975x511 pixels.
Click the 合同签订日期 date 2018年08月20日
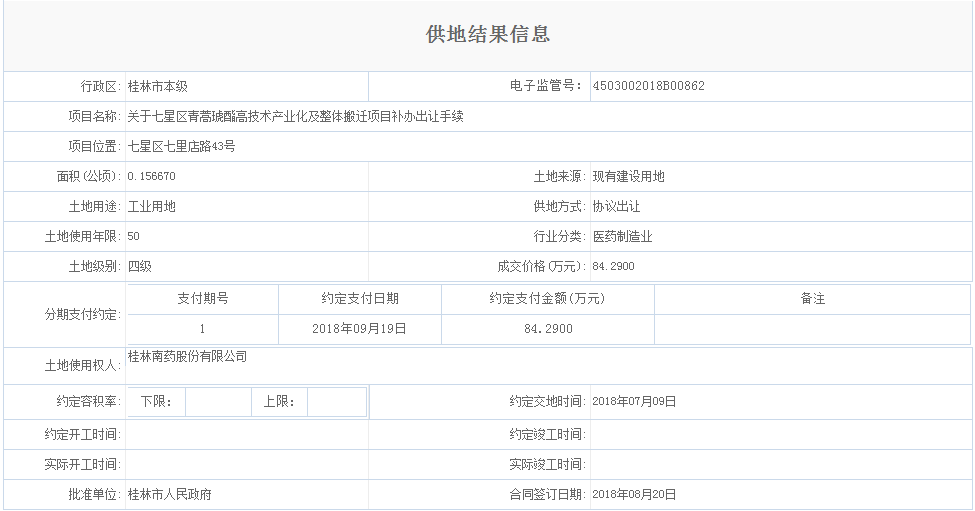click(634, 494)
